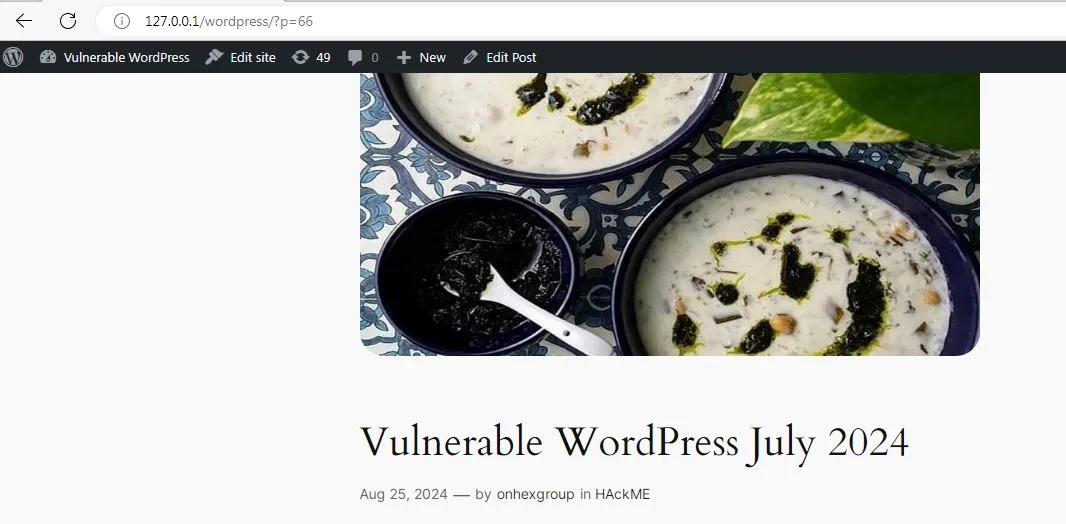Click the dashboard gauge icon
This screenshot has width=1066, height=524.
48,57
